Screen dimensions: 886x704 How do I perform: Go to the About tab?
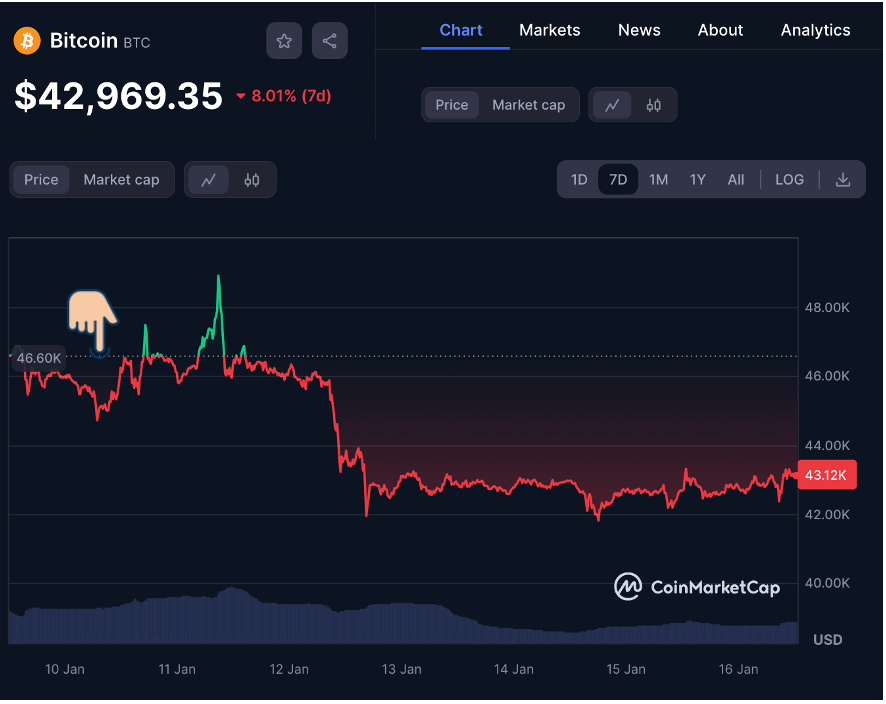tap(720, 30)
